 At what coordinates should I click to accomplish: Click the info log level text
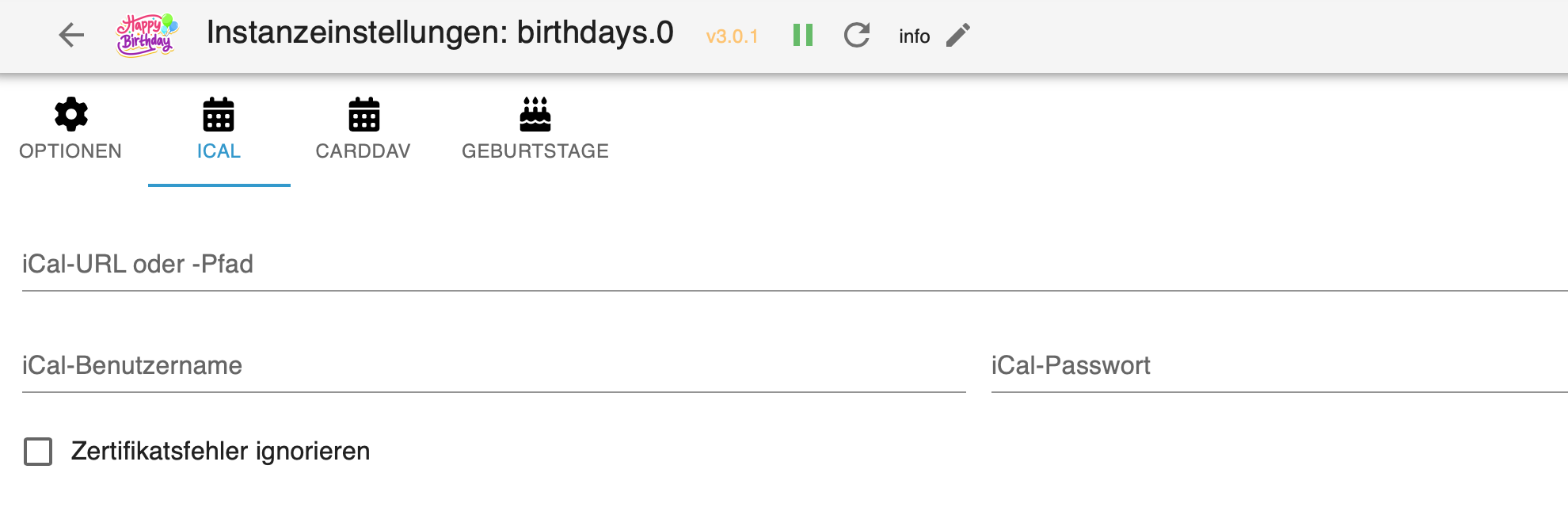(x=914, y=36)
